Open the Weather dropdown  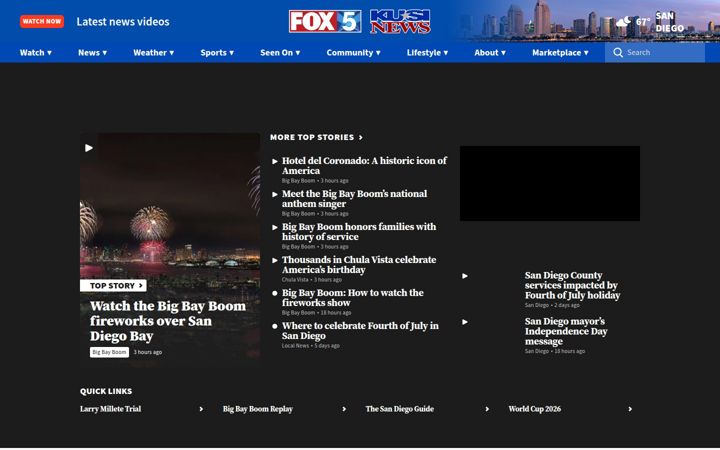(x=153, y=52)
